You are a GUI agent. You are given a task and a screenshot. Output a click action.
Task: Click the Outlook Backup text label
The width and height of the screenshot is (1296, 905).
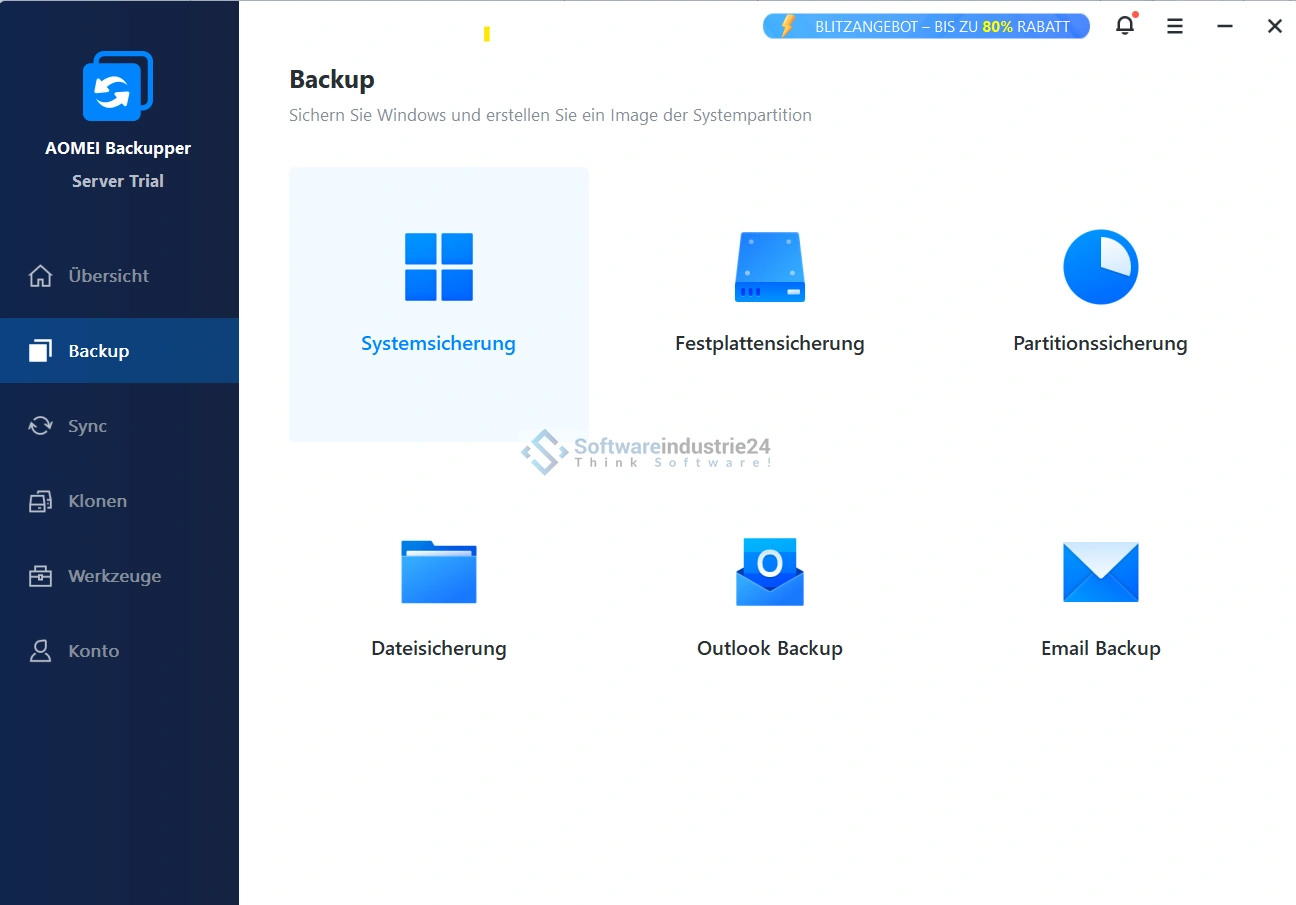click(769, 648)
